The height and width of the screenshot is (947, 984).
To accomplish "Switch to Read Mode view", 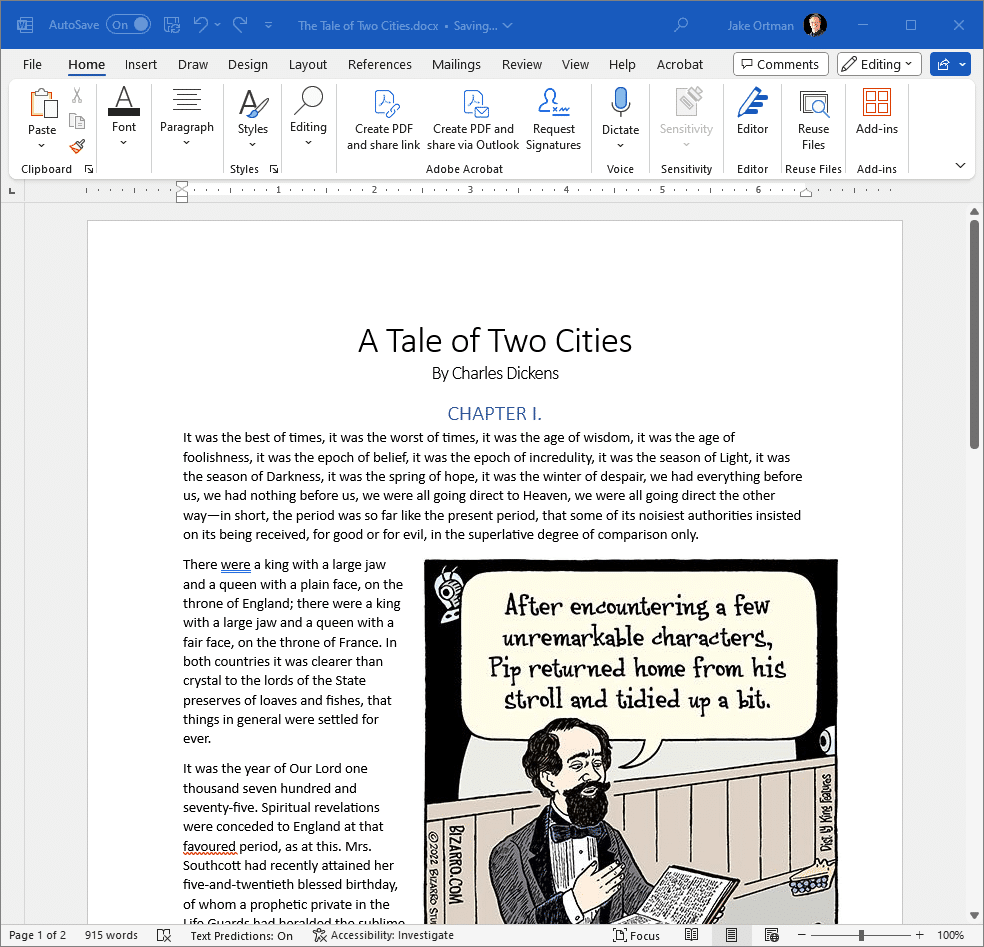I will click(692, 935).
